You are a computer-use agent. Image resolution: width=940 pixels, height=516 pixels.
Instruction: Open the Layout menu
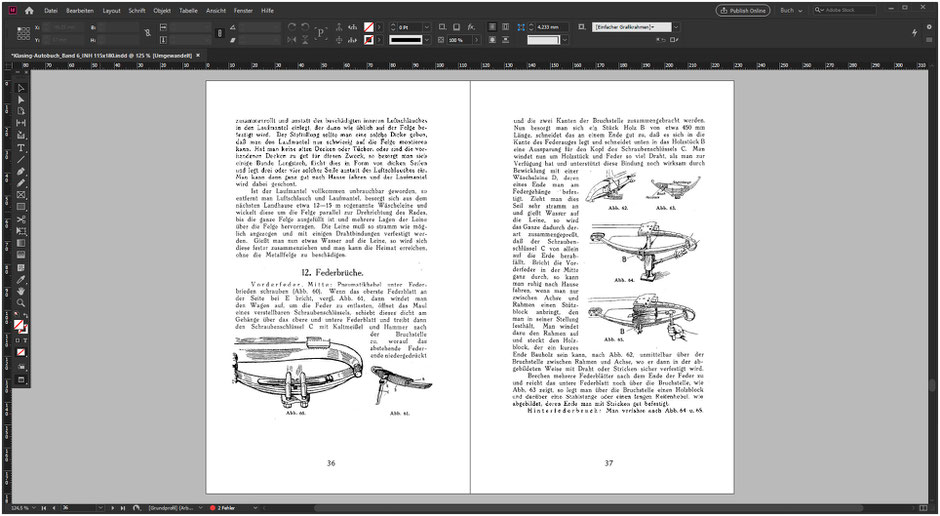pos(112,11)
